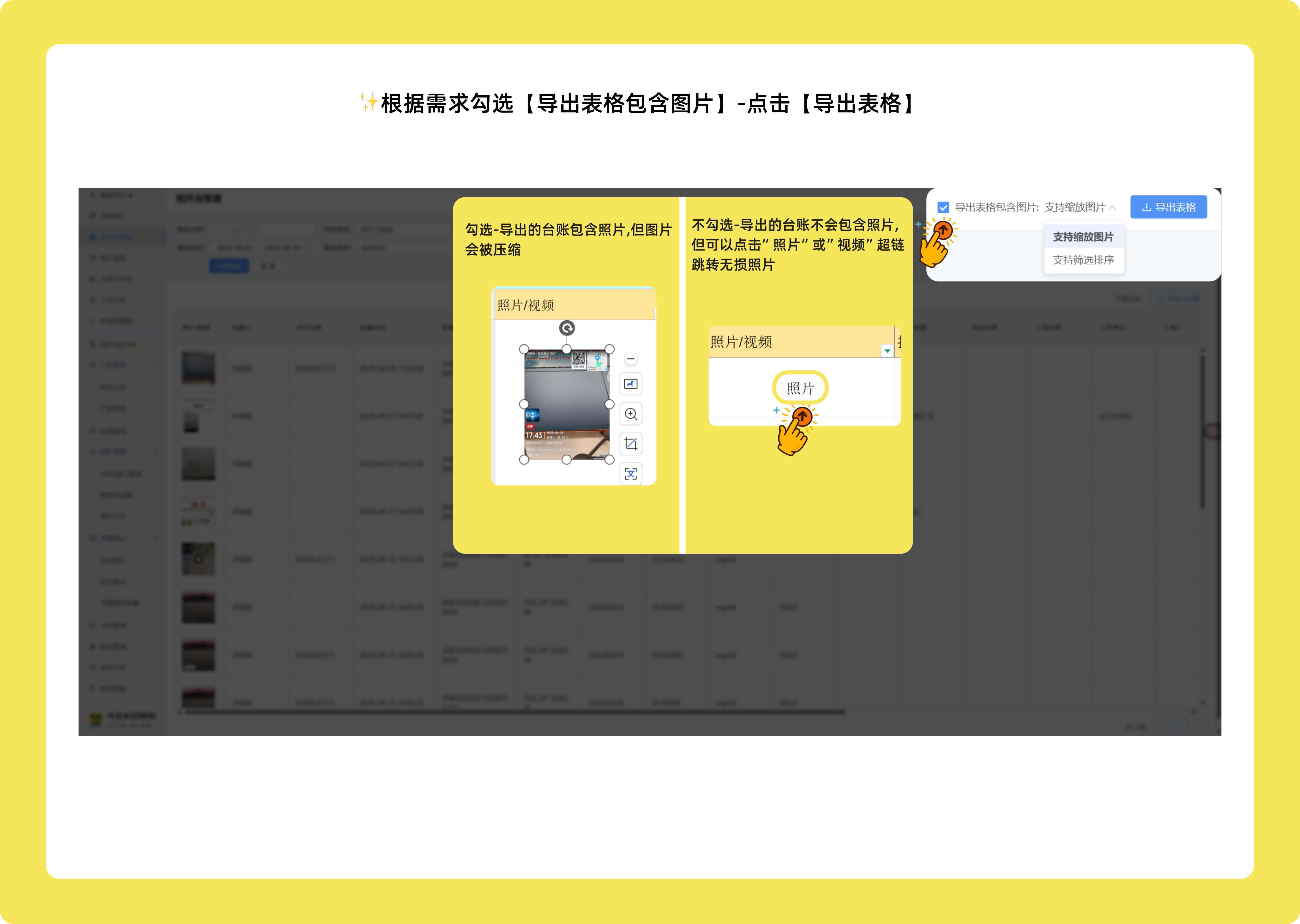1300x924 pixels.
Task: Uncheck the 导出表格包含图片 checkbox
Action: [x=943, y=207]
